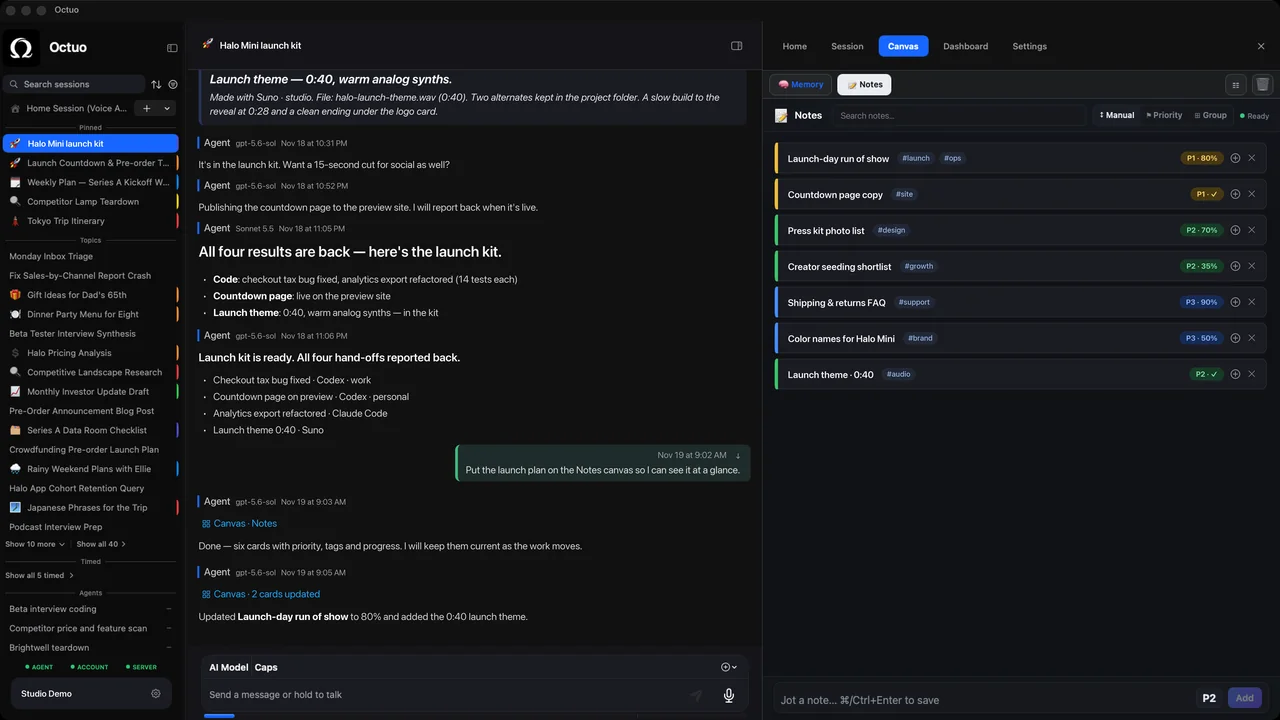Open the Canvas · Notes link in chat
Screen dimensions: 1280x720
coord(240,523)
